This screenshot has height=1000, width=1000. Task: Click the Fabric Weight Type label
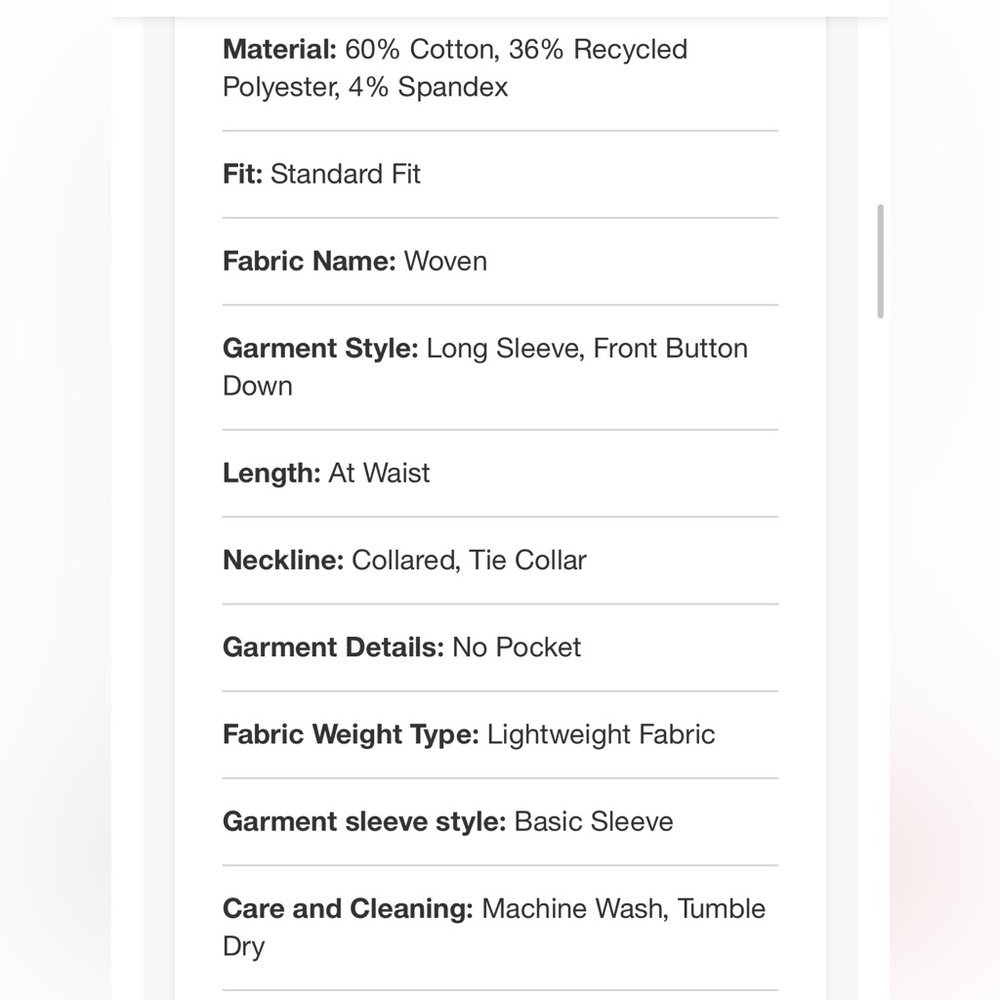pyautogui.click(x=351, y=734)
